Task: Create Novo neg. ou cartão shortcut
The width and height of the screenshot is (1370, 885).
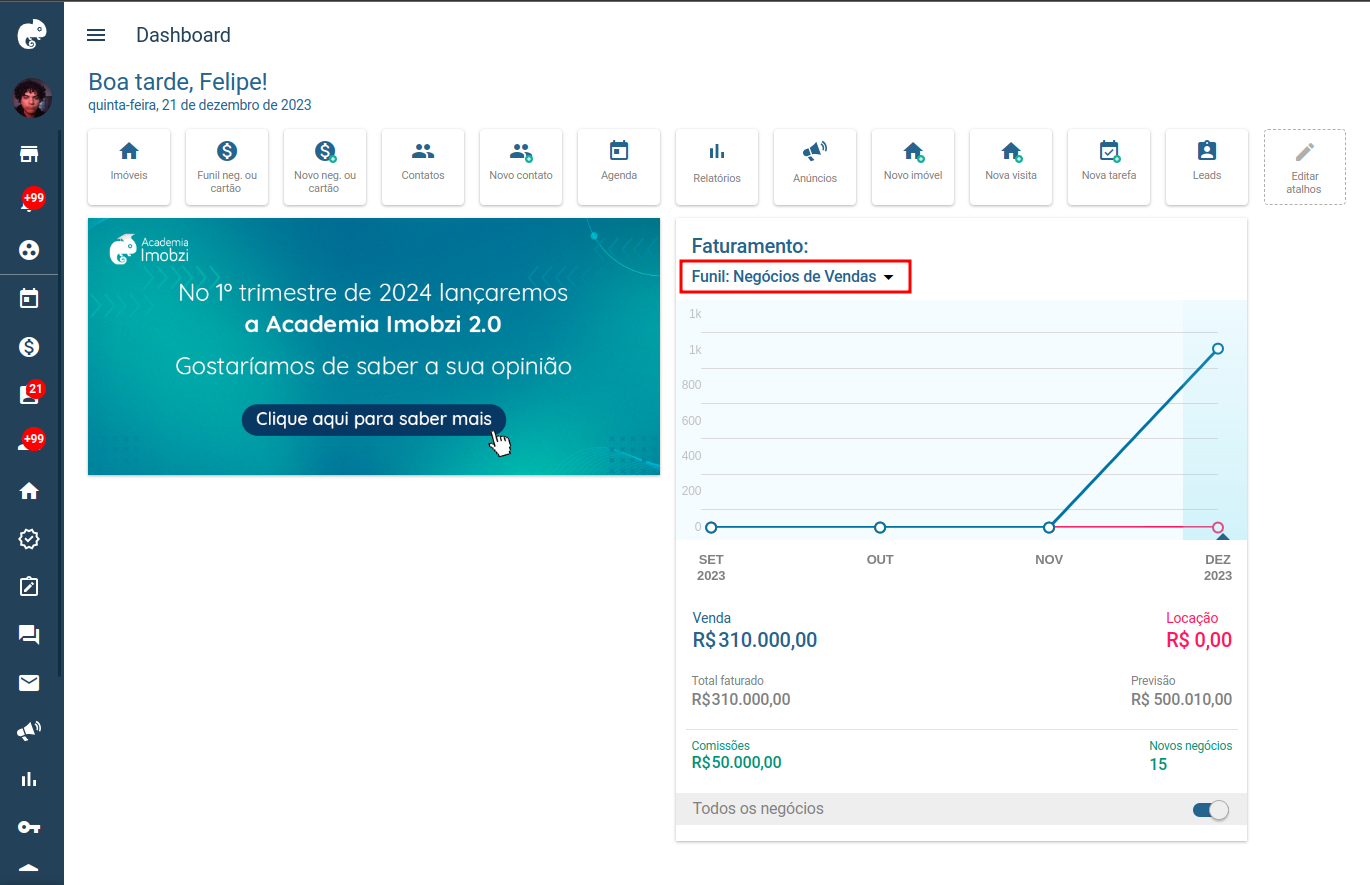Action: [x=325, y=167]
